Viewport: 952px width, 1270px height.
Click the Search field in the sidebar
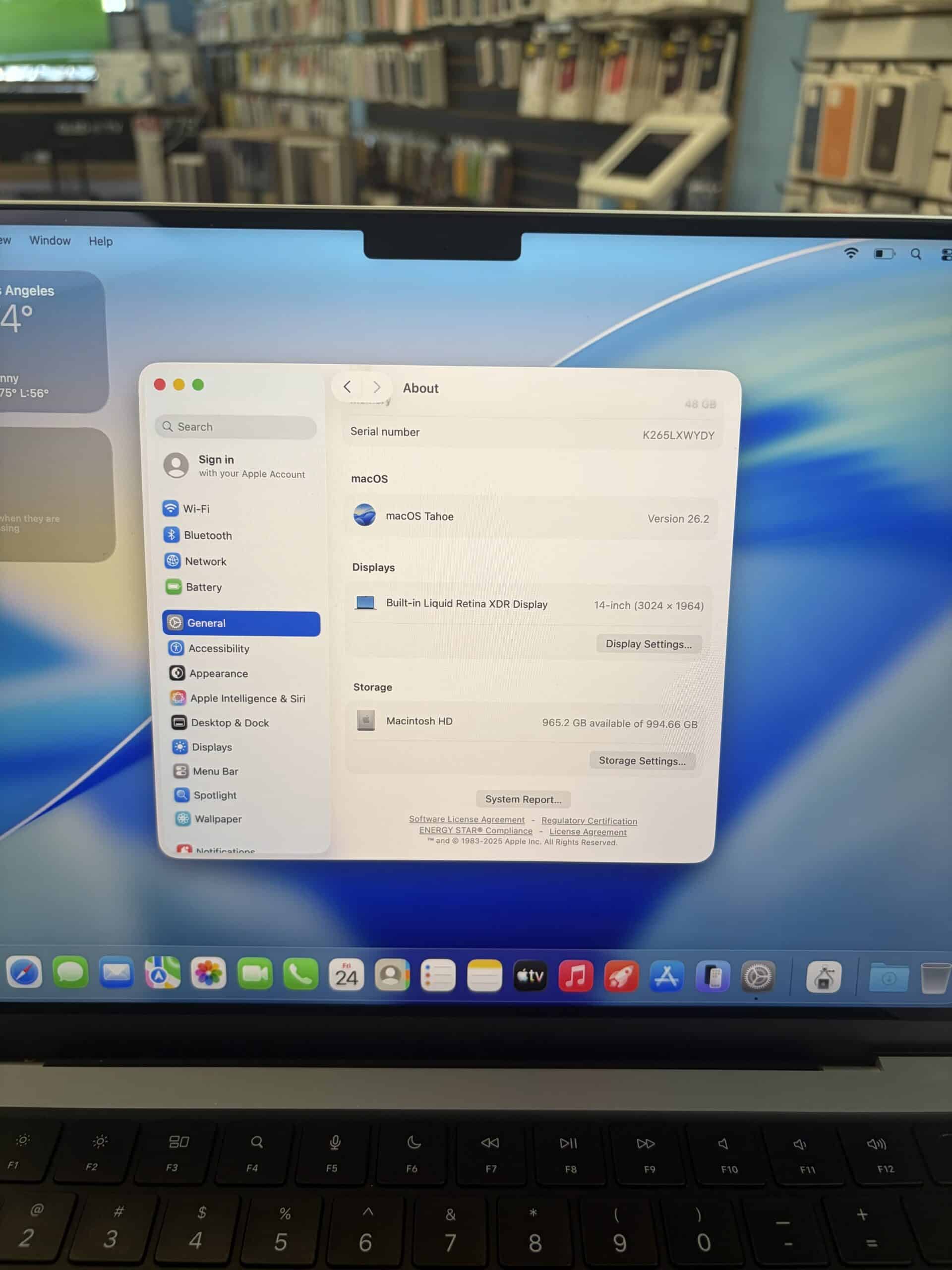tap(236, 427)
